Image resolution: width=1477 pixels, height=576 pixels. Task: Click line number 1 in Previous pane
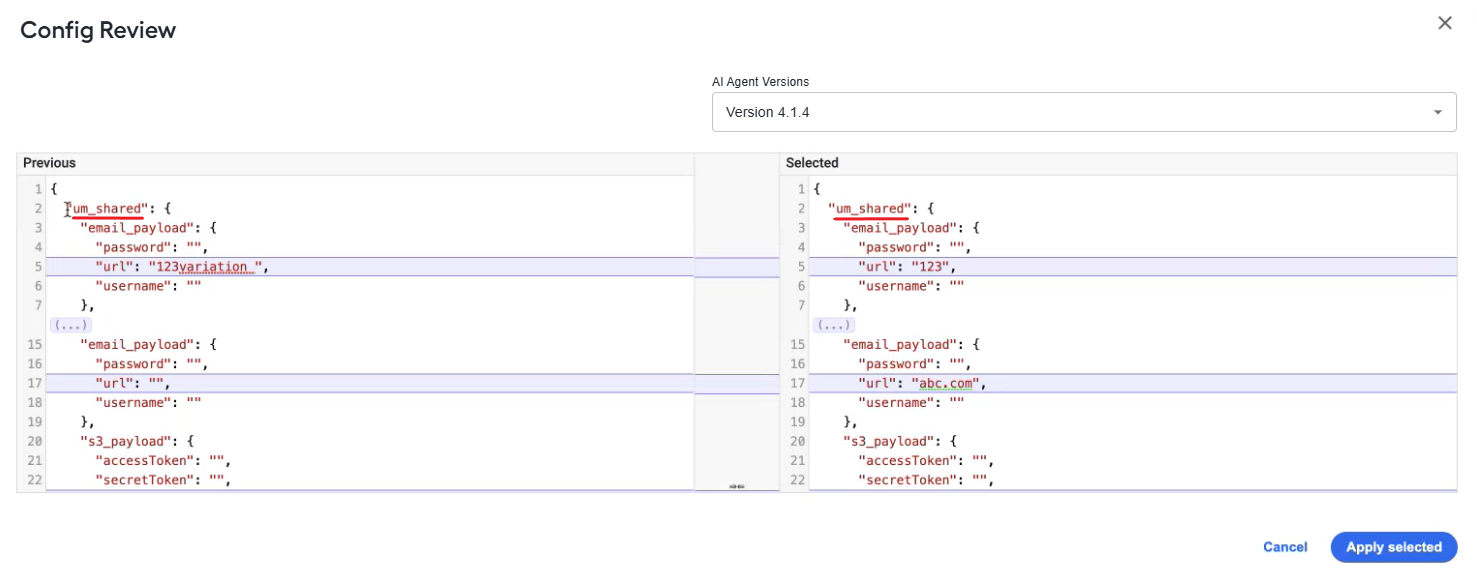(38, 189)
